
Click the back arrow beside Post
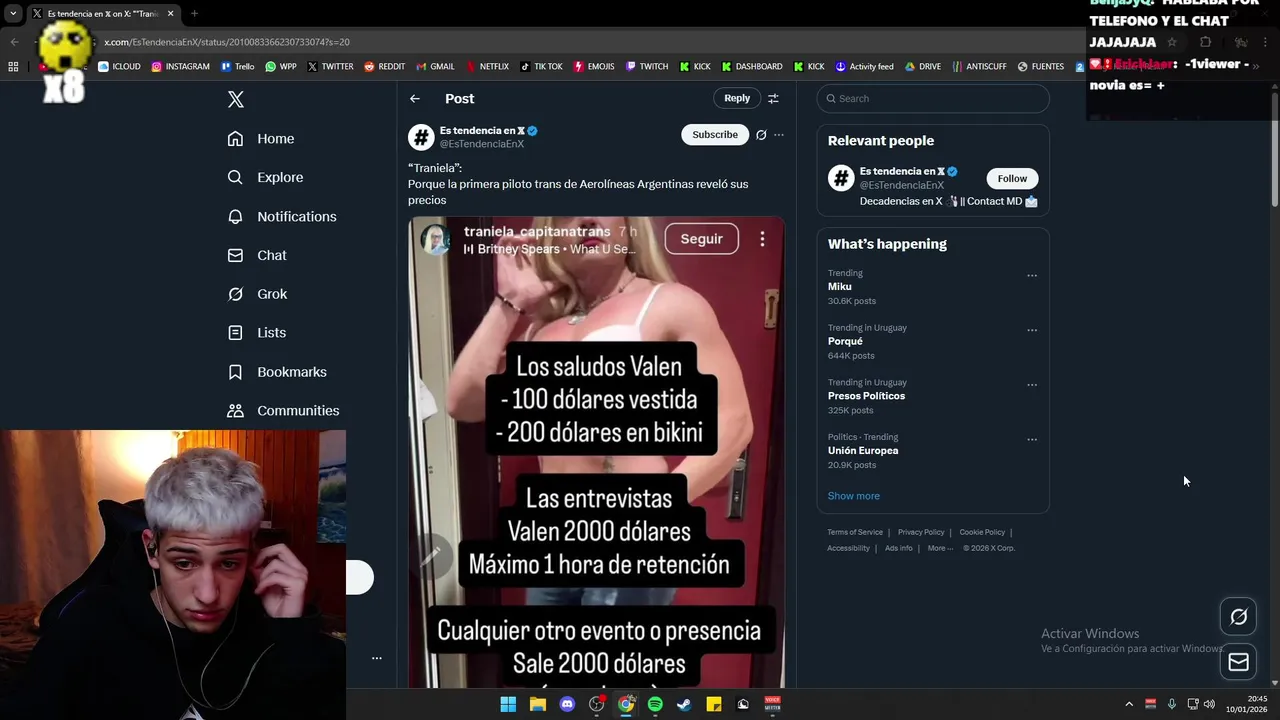[x=415, y=98]
